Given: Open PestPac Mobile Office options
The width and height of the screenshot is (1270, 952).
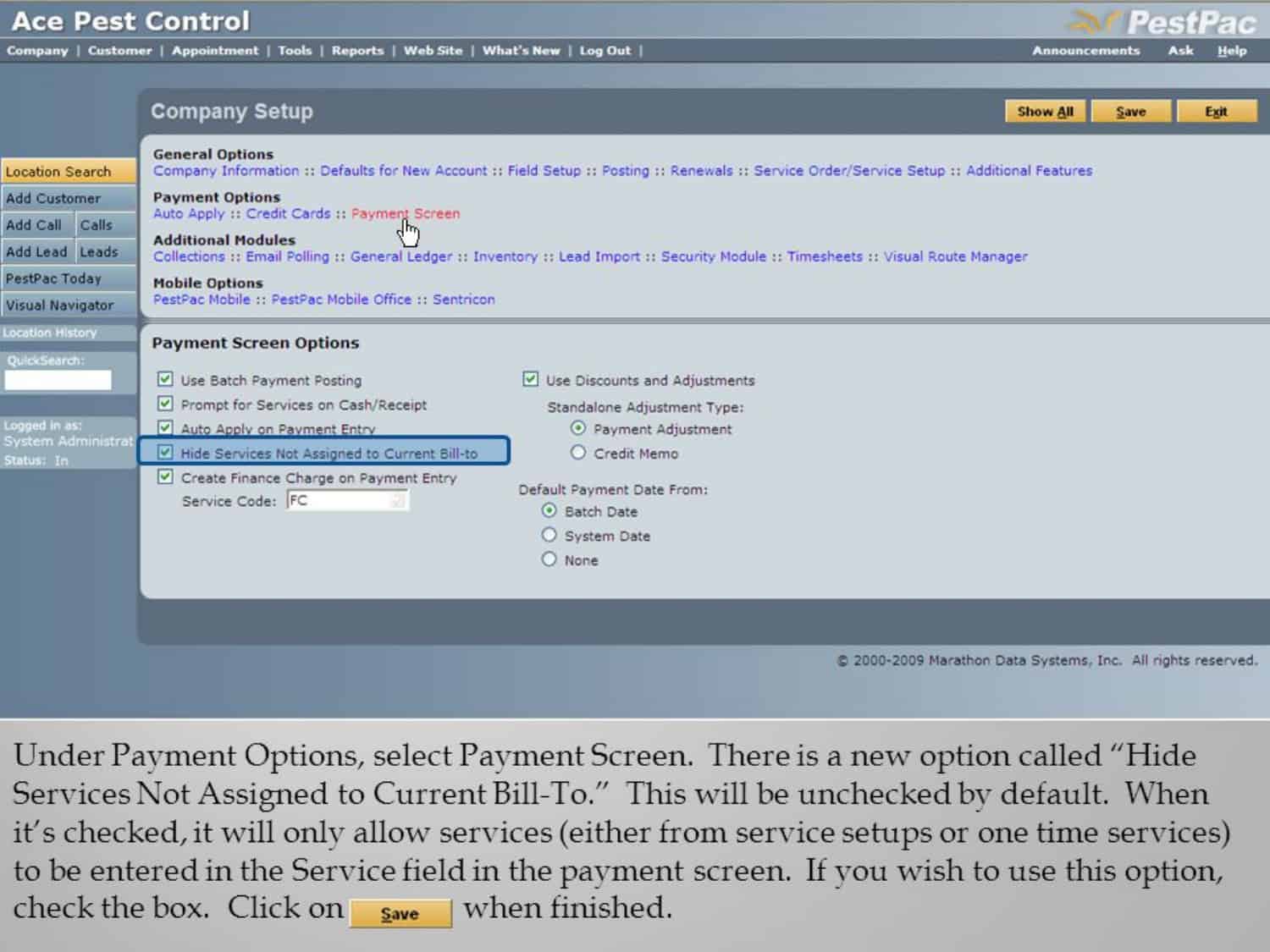Looking at the screenshot, I should click(341, 300).
